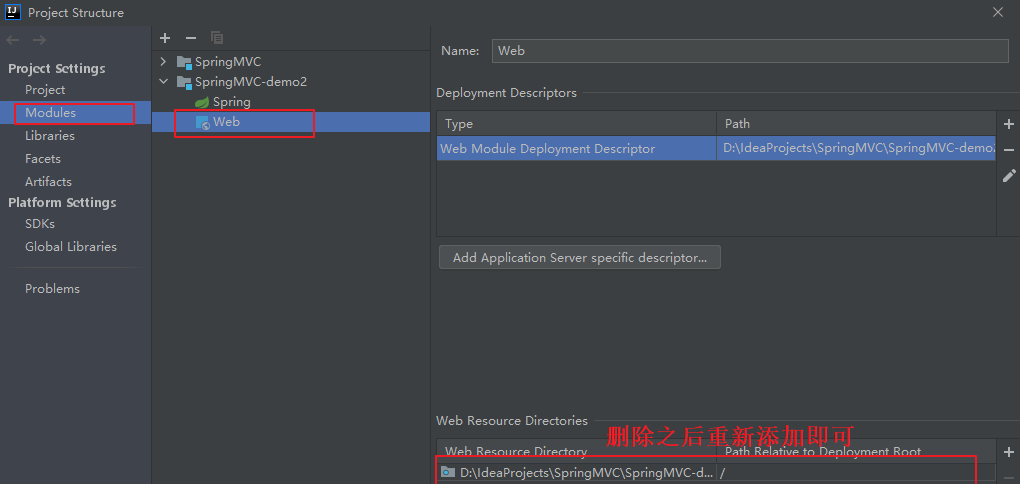
Task: Click the Web facet icon
Action: [x=202, y=122]
